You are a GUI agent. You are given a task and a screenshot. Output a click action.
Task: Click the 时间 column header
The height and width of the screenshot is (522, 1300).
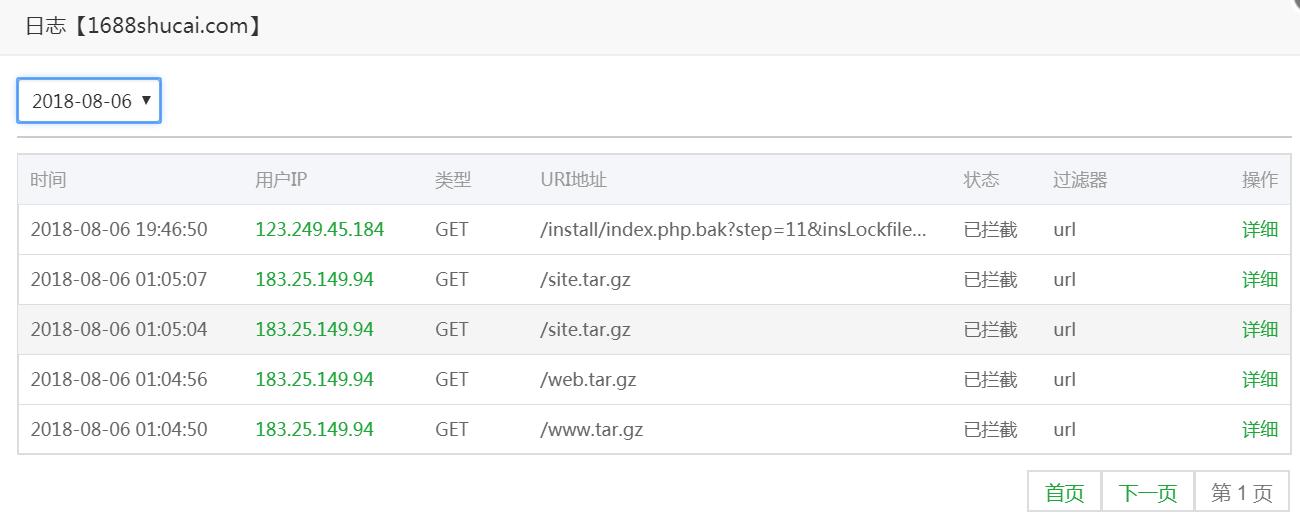(x=48, y=180)
